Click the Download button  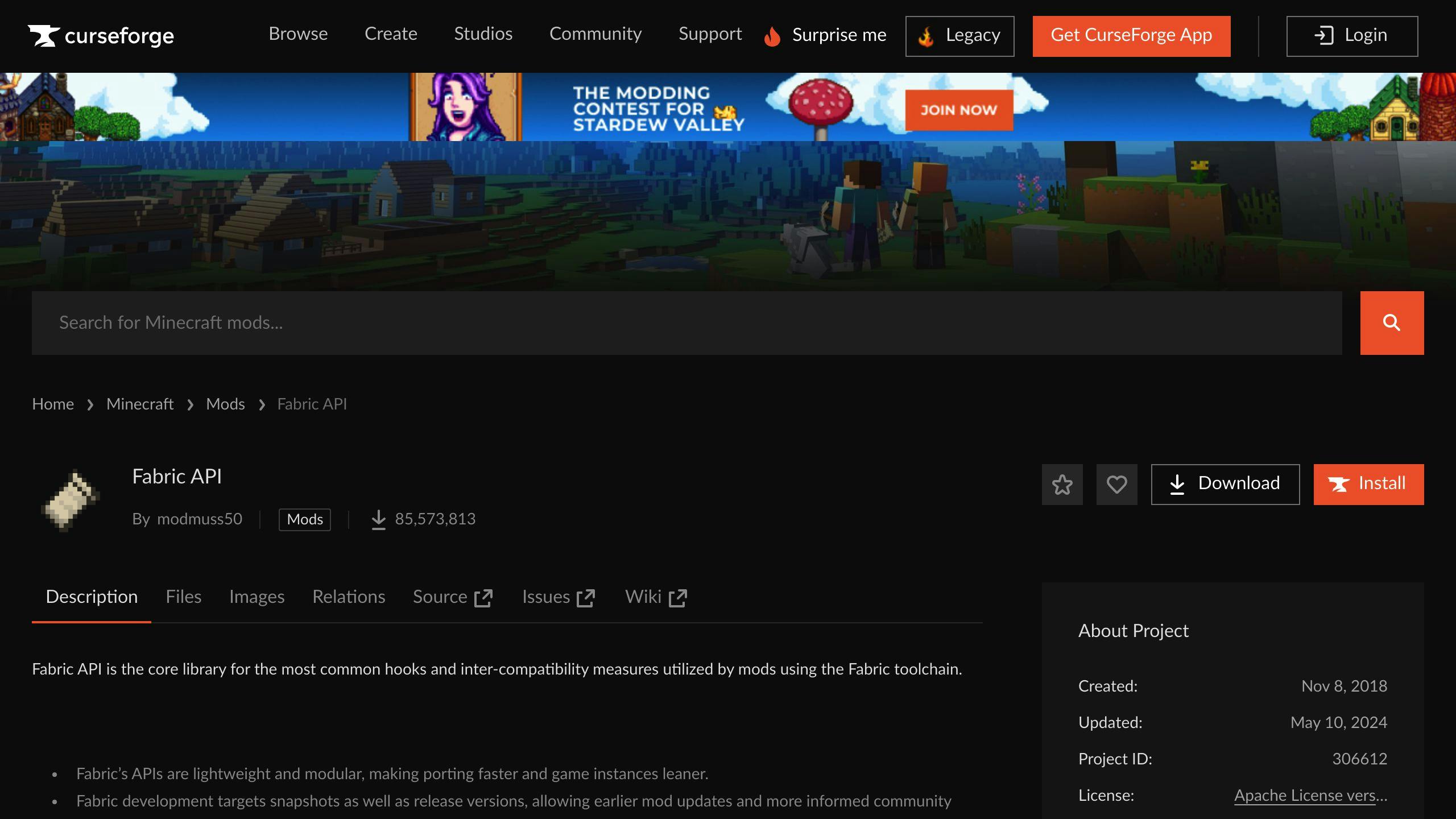coord(1225,485)
